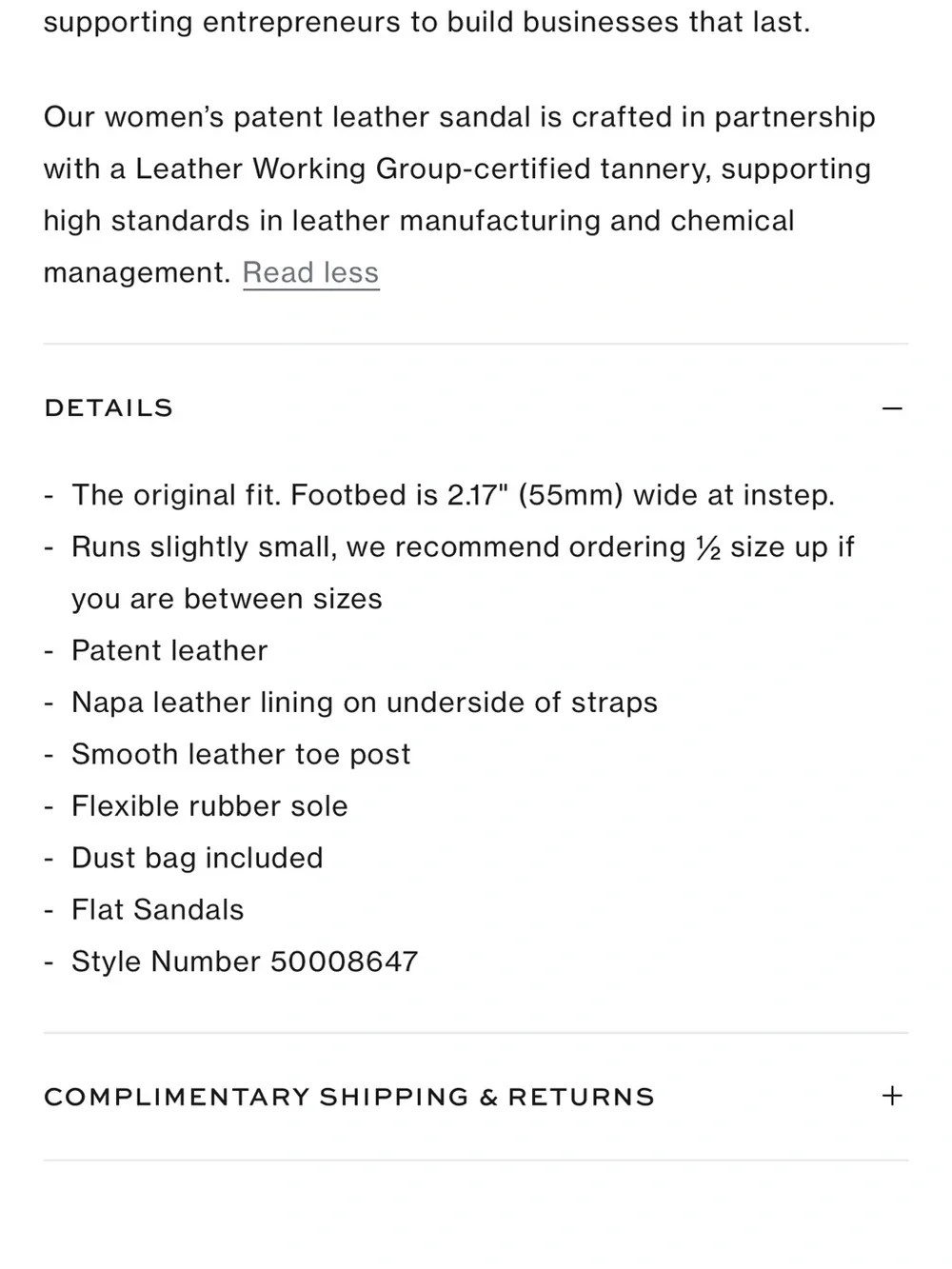952x1269 pixels.
Task: Click the original fit footbed width line
Action: click(453, 496)
